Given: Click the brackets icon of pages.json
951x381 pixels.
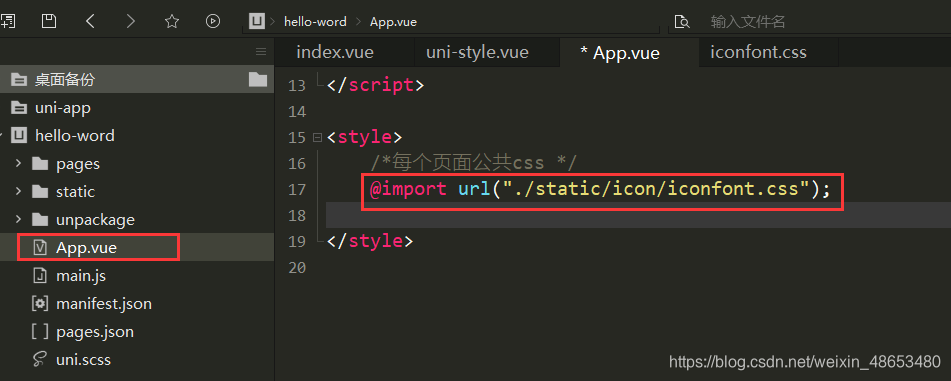Looking at the screenshot, I should click(x=40, y=332).
